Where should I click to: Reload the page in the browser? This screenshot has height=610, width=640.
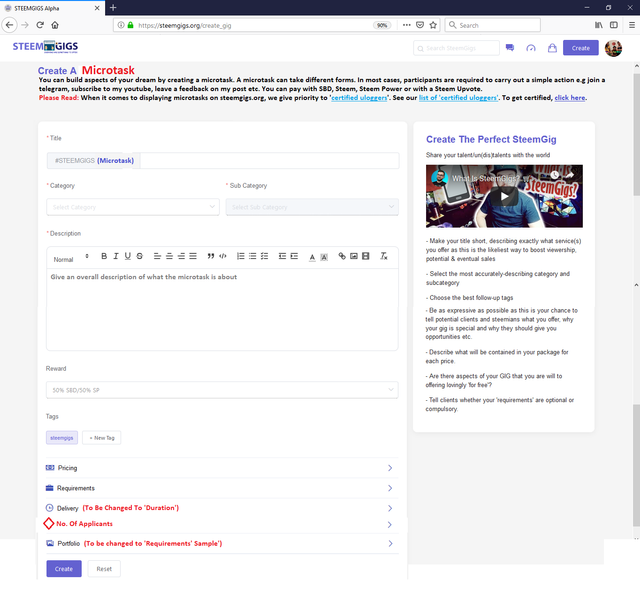(x=40, y=25)
